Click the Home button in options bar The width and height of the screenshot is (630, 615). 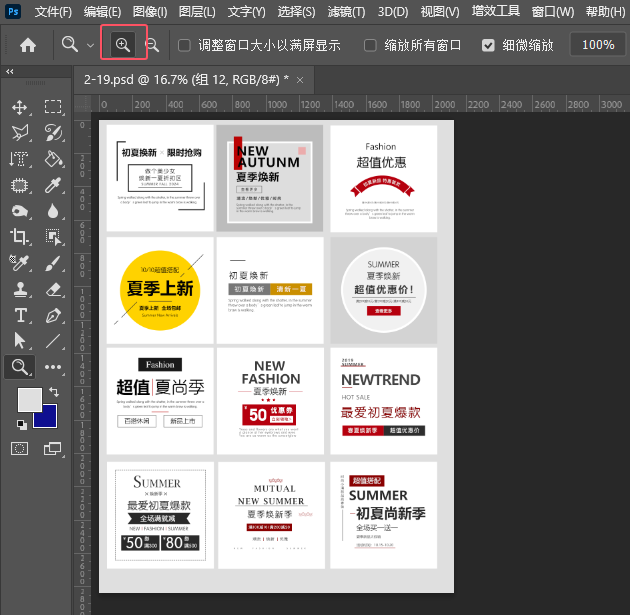click(28, 45)
